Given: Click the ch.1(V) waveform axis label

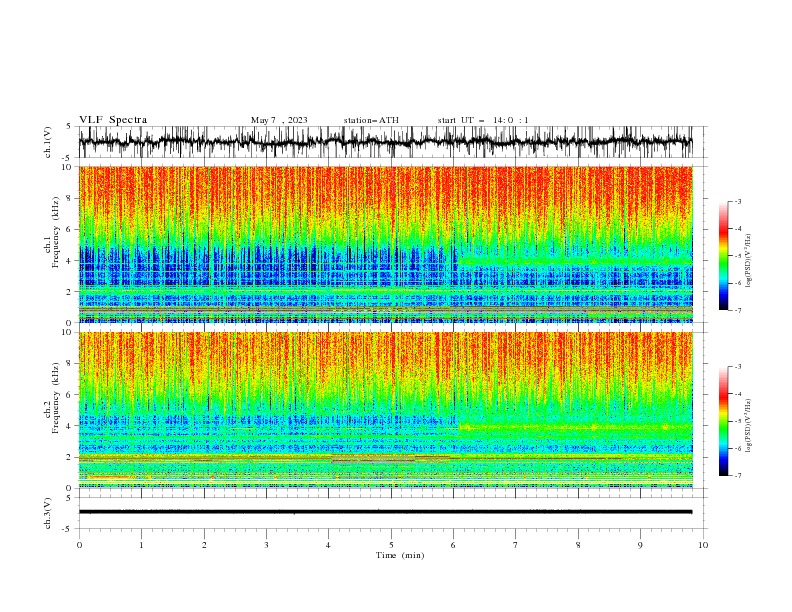Looking at the screenshot, I should 48,142.
